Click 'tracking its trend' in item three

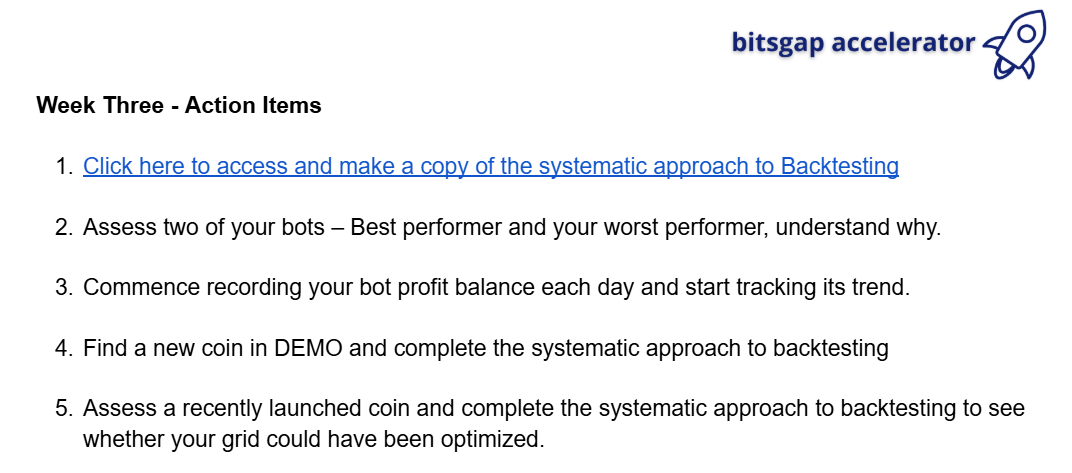tap(823, 288)
